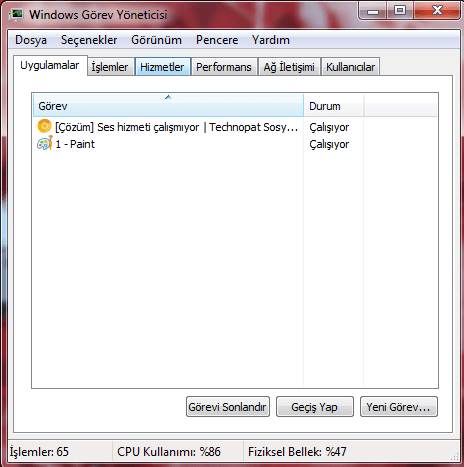Screen dimensions: 464x467
Task: Click the Task Manager title bar icon
Action: pos(15,15)
